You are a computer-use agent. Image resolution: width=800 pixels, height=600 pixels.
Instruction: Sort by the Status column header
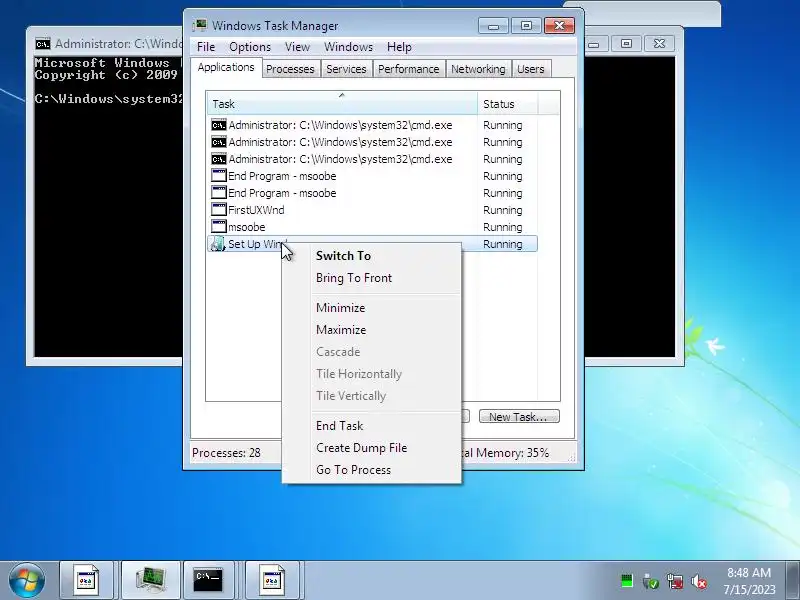click(507, 104)
